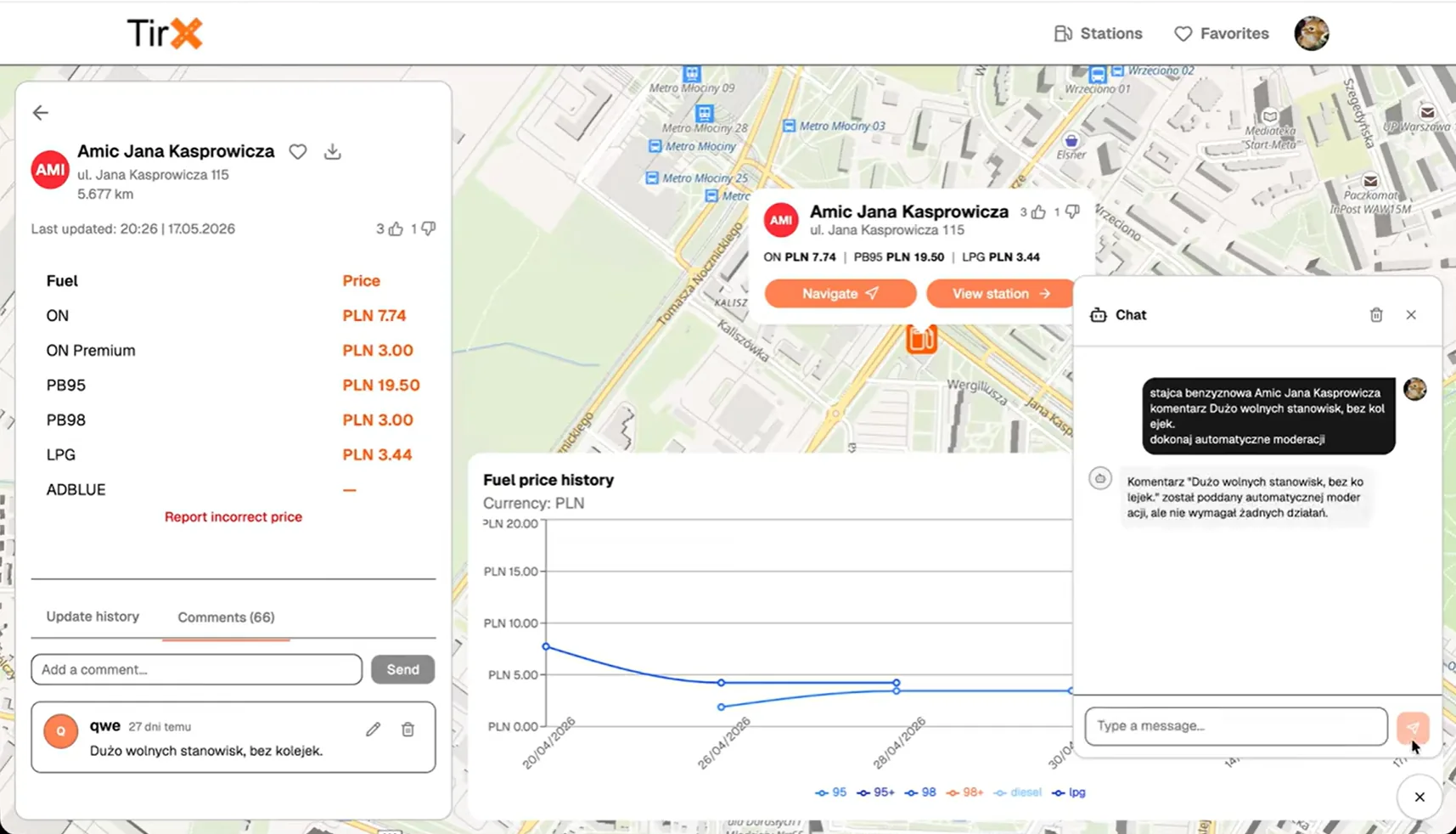Open the user profile avatar
Viewport: 1456px width, 834px height.
tap(1312, 34)
